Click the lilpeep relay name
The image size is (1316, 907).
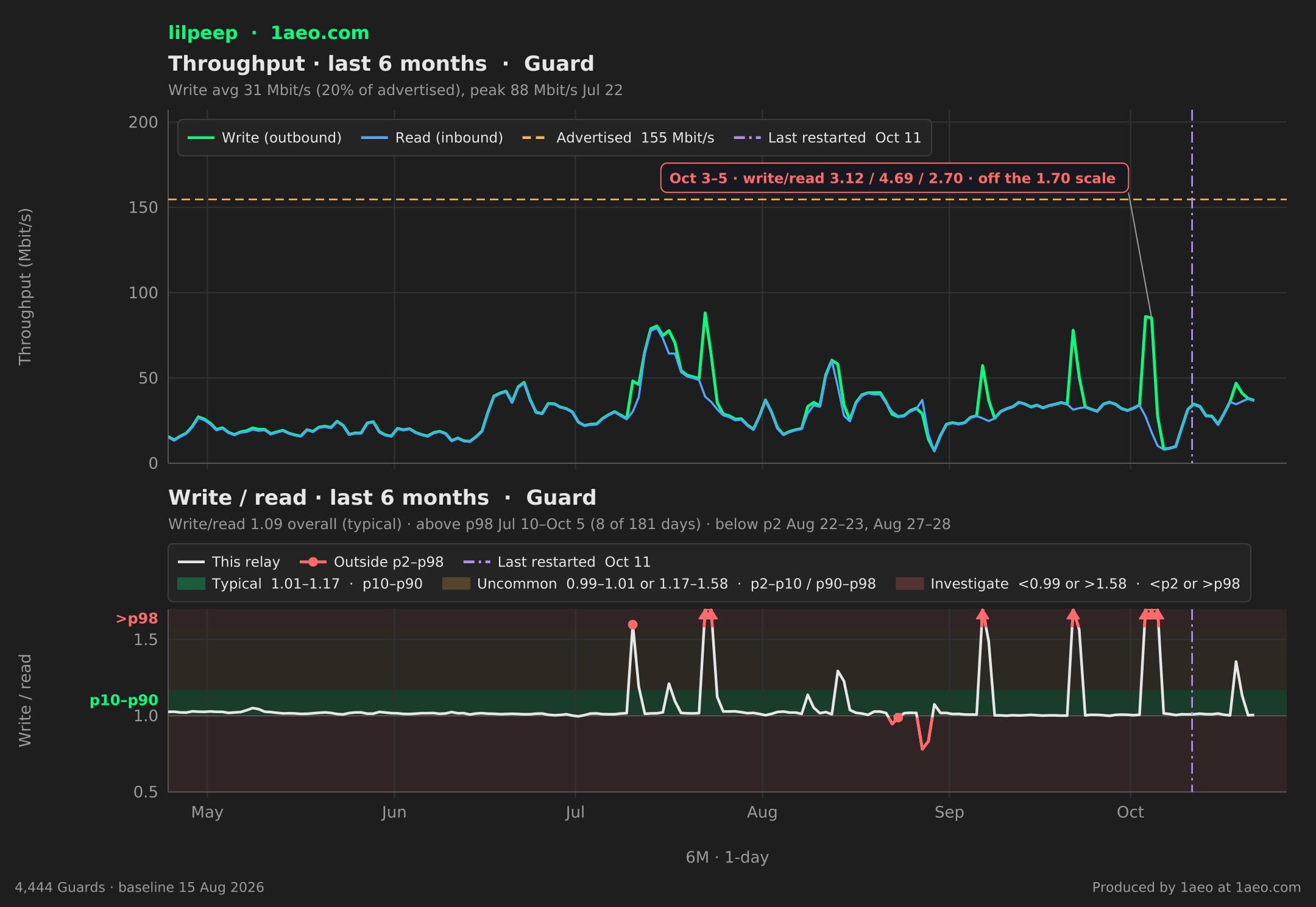203,33
